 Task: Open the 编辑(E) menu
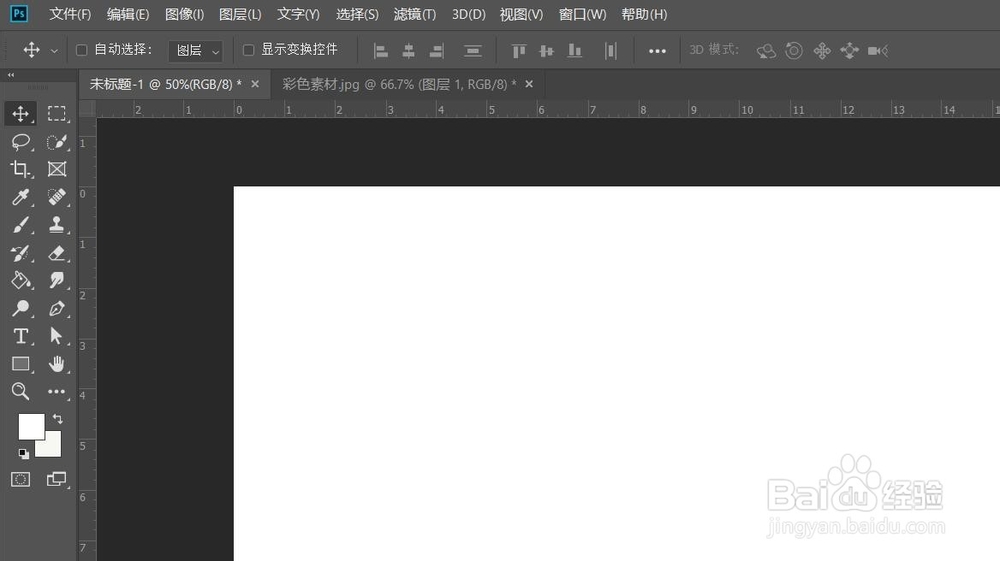tap(128, 14)
